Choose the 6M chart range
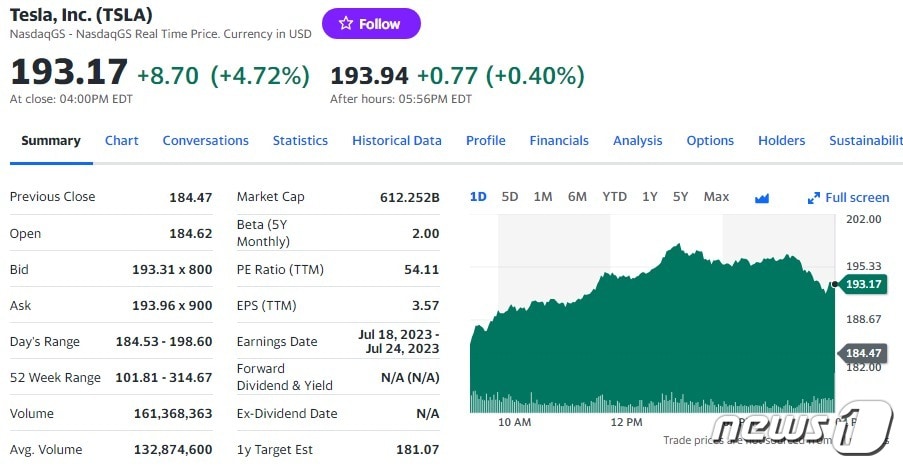This screenshot has width=903, height=467. click(x=577, y=197)
